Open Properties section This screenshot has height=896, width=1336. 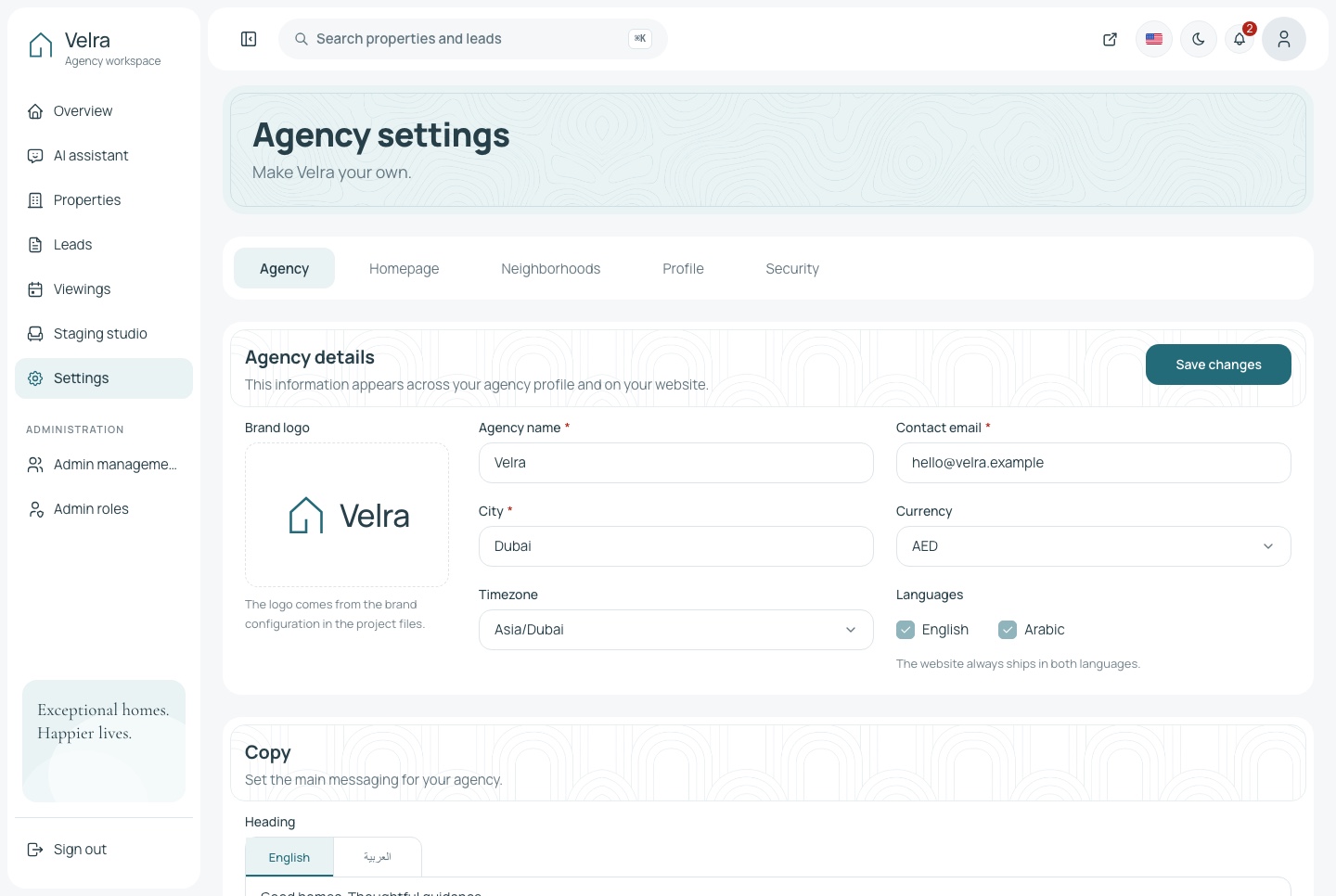click(x=104, y=200)
